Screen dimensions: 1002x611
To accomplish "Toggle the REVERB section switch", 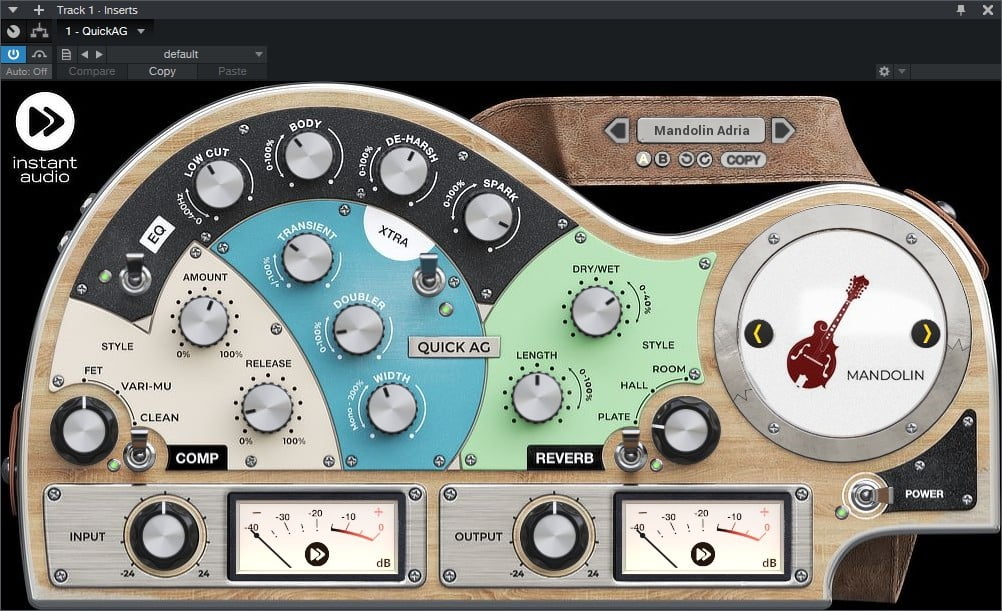I will coord(630,451).
